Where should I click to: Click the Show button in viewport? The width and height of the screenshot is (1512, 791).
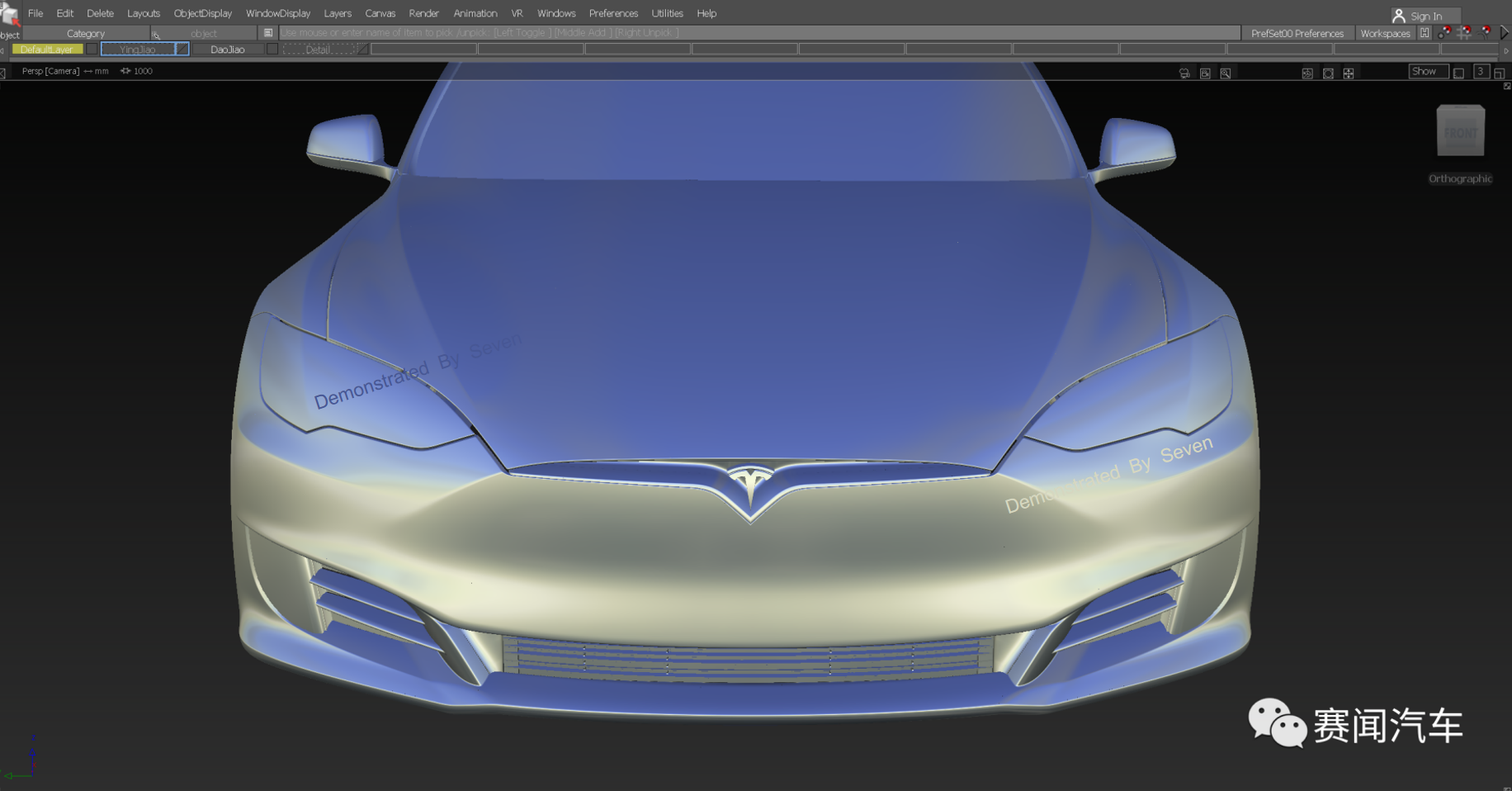click(x=1427, y=71)
